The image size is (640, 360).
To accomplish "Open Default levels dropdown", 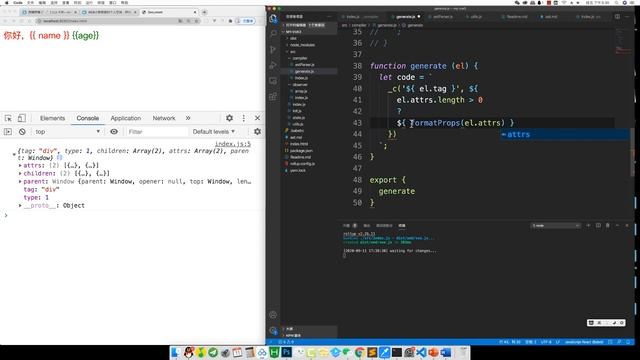I will pos(213,132).
